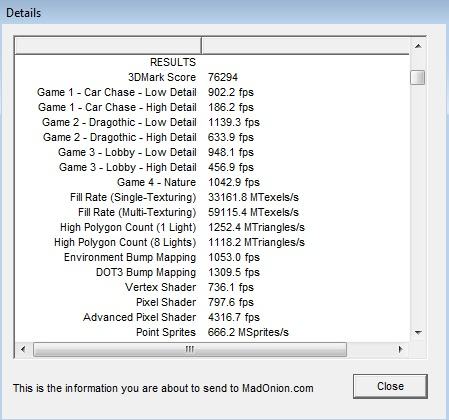This screenshot has height=420, width=449.
Task: Click the vertical scrollbar down arrow
Action: pos(418,332)
